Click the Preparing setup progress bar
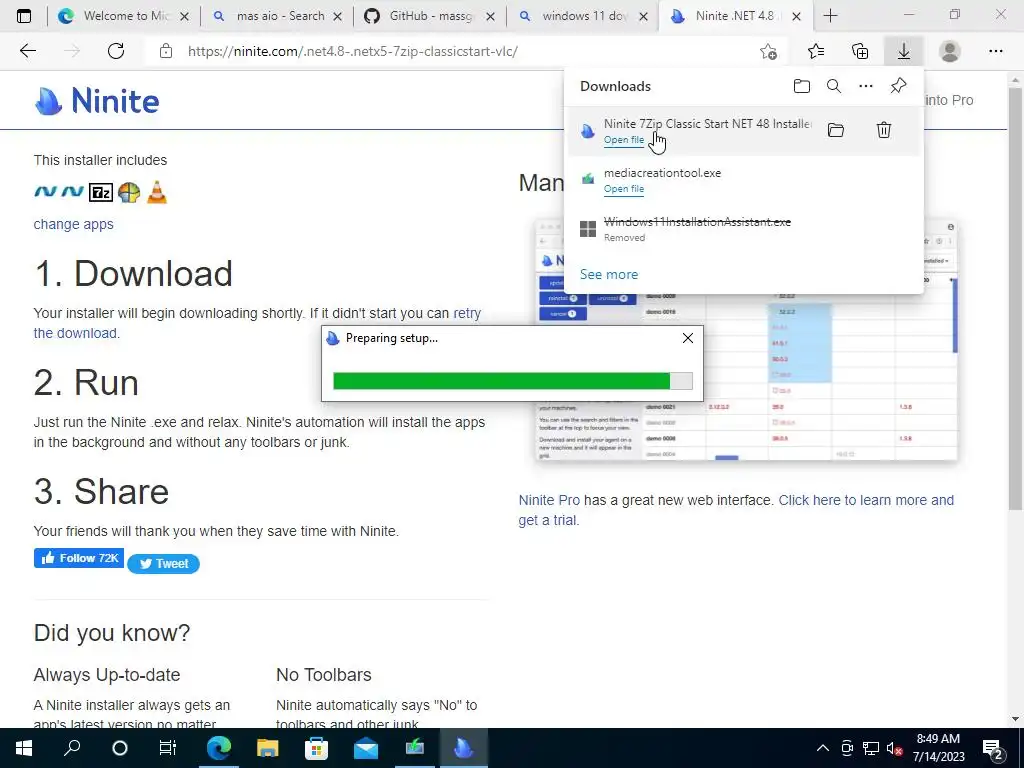Viewport: 1024px width, 768px height. tap(513, 381)
